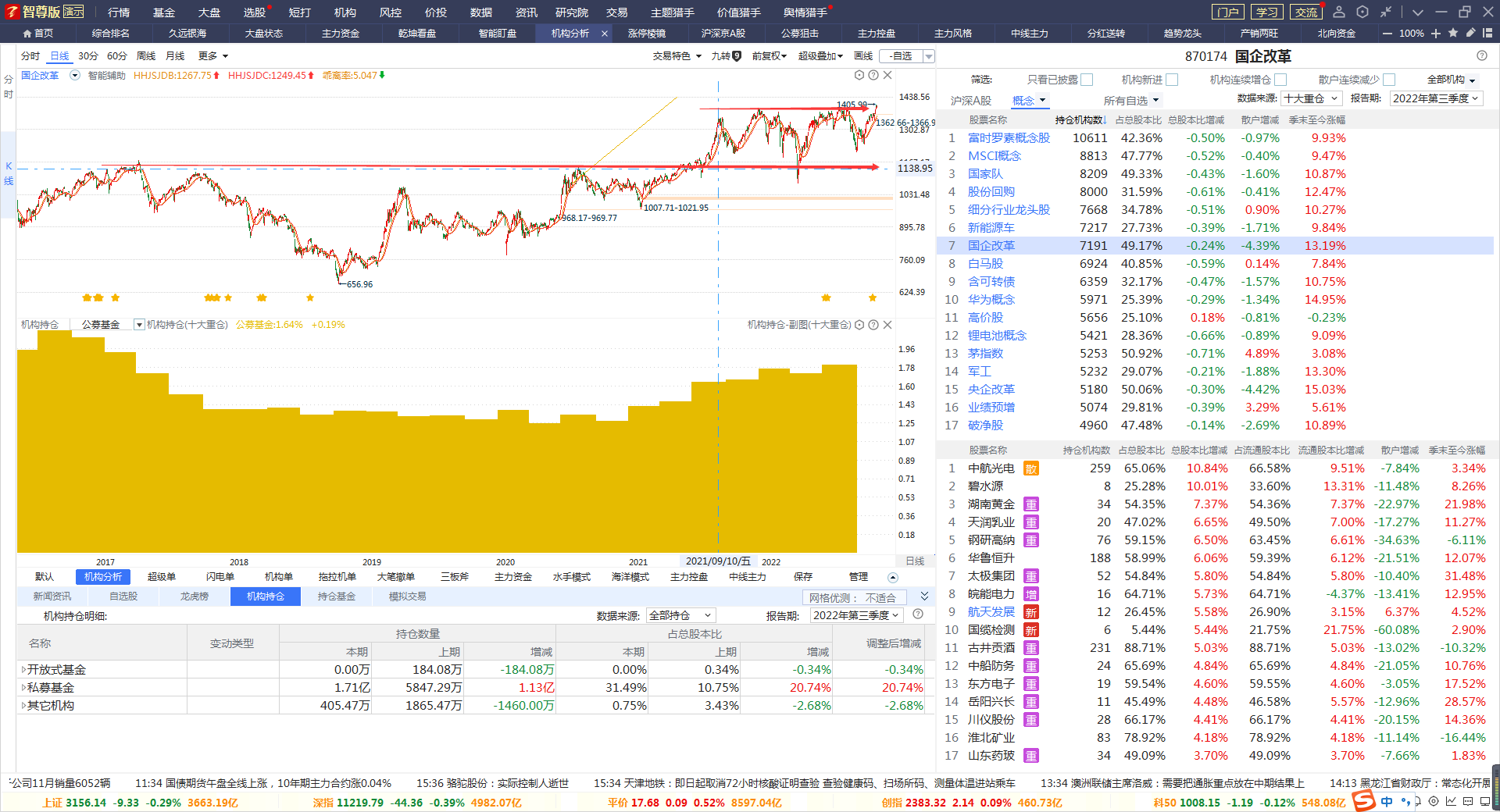Expand the 开放式基金 row
Image resolution: width=1500 pixels, height=812 pixels.
tap(23, 670)
